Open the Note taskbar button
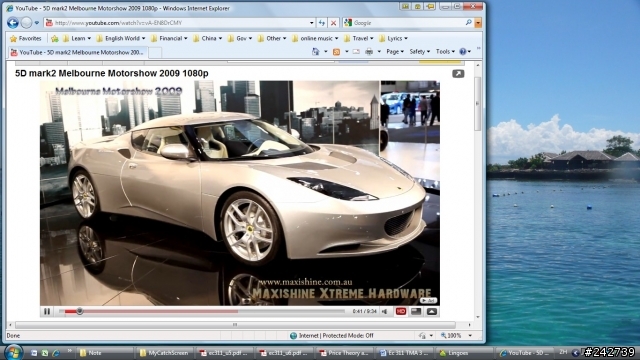The width and height of the screenshot is (640, 360). [105, 353]
